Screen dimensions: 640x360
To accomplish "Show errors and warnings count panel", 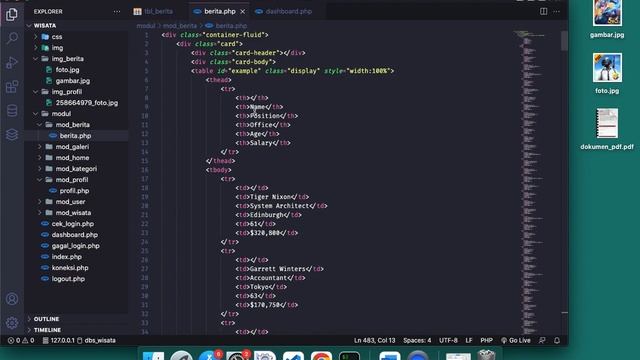I will coord(21,340).
